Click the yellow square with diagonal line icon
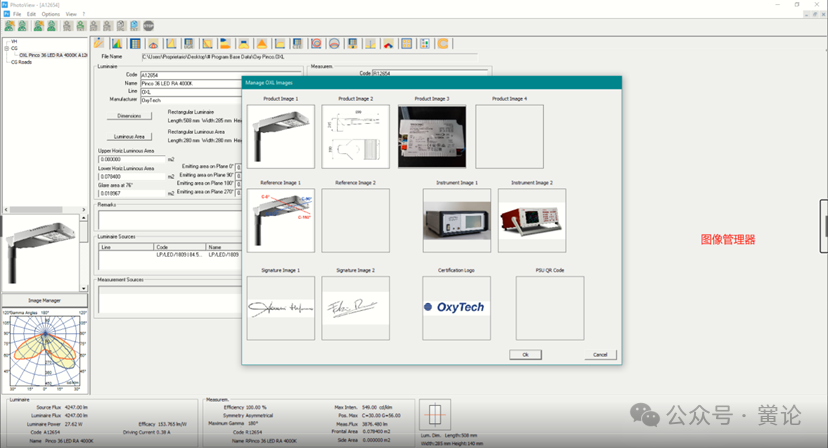This screenshot has width=828, height=448. 207,44
